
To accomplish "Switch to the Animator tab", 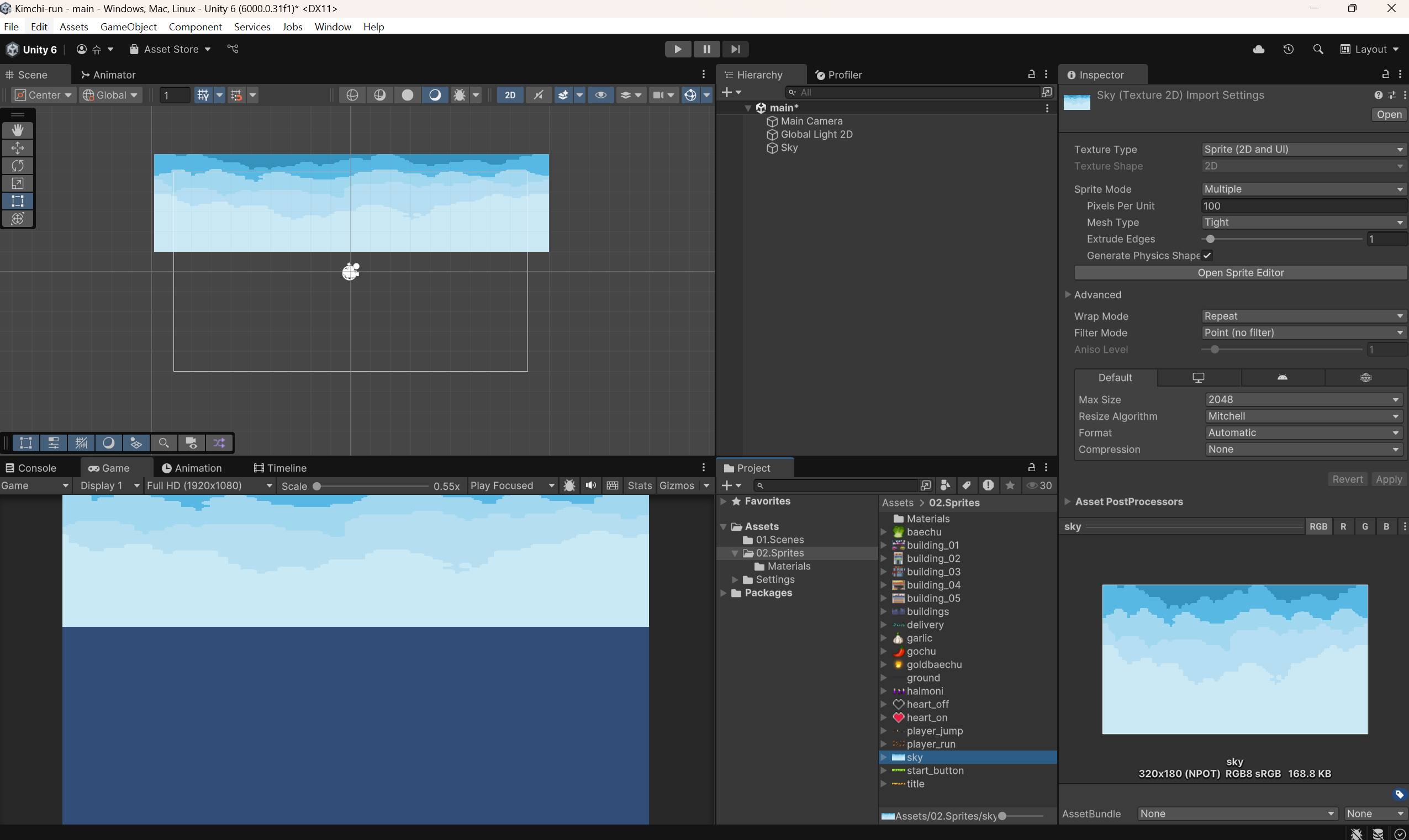I will [x=108, y=75].
